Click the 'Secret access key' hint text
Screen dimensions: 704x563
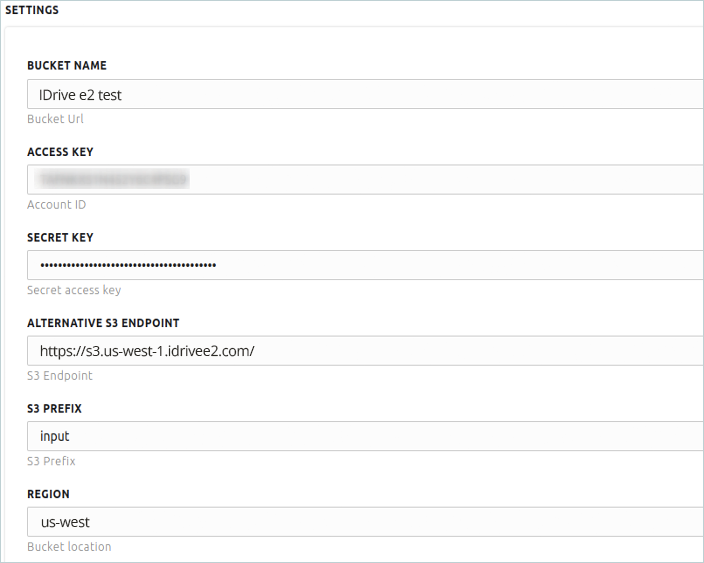74,290
